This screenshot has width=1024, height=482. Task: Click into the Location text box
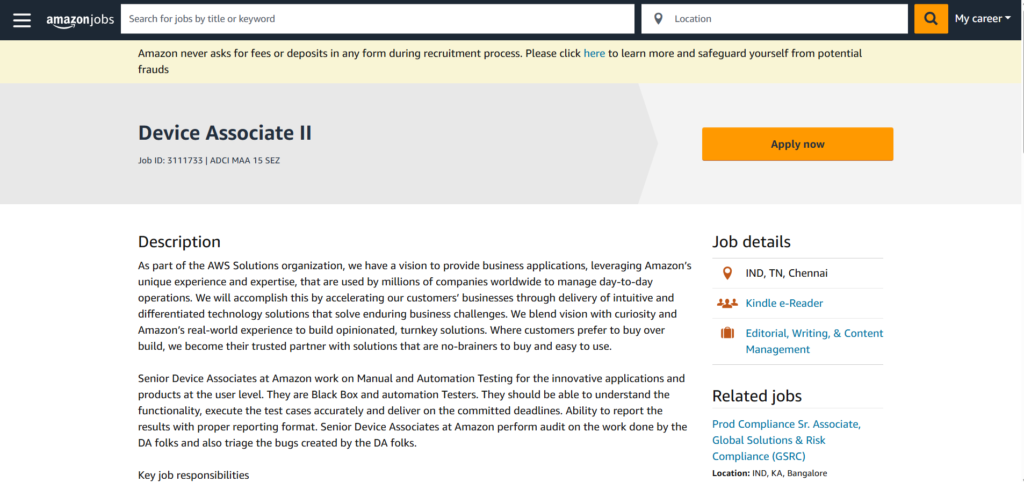[x=785, y=19]
